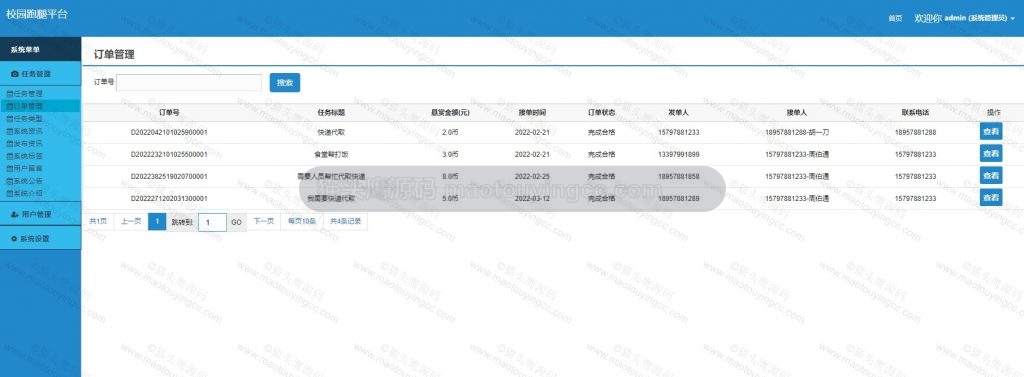This screenshot has height=377, width=1024.
Task: Click the 共1页 pagination entry
Action: click(98, 221)
